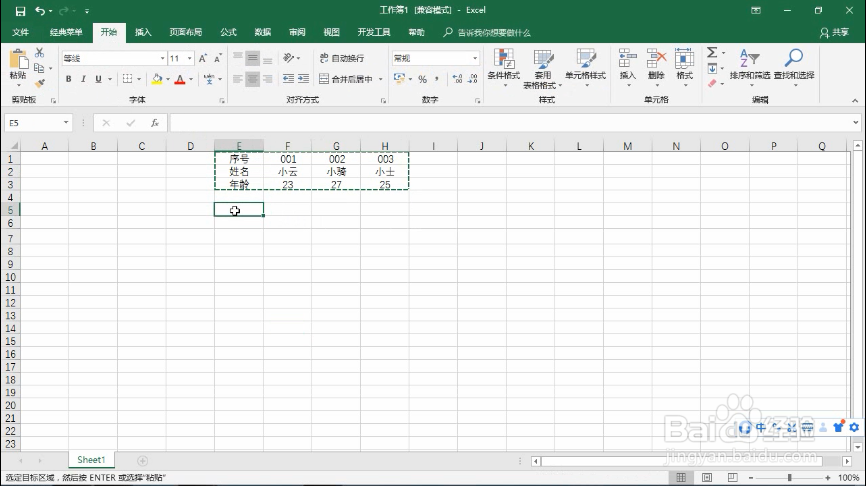
Task: Toggle align right
Action: point(267,79)
